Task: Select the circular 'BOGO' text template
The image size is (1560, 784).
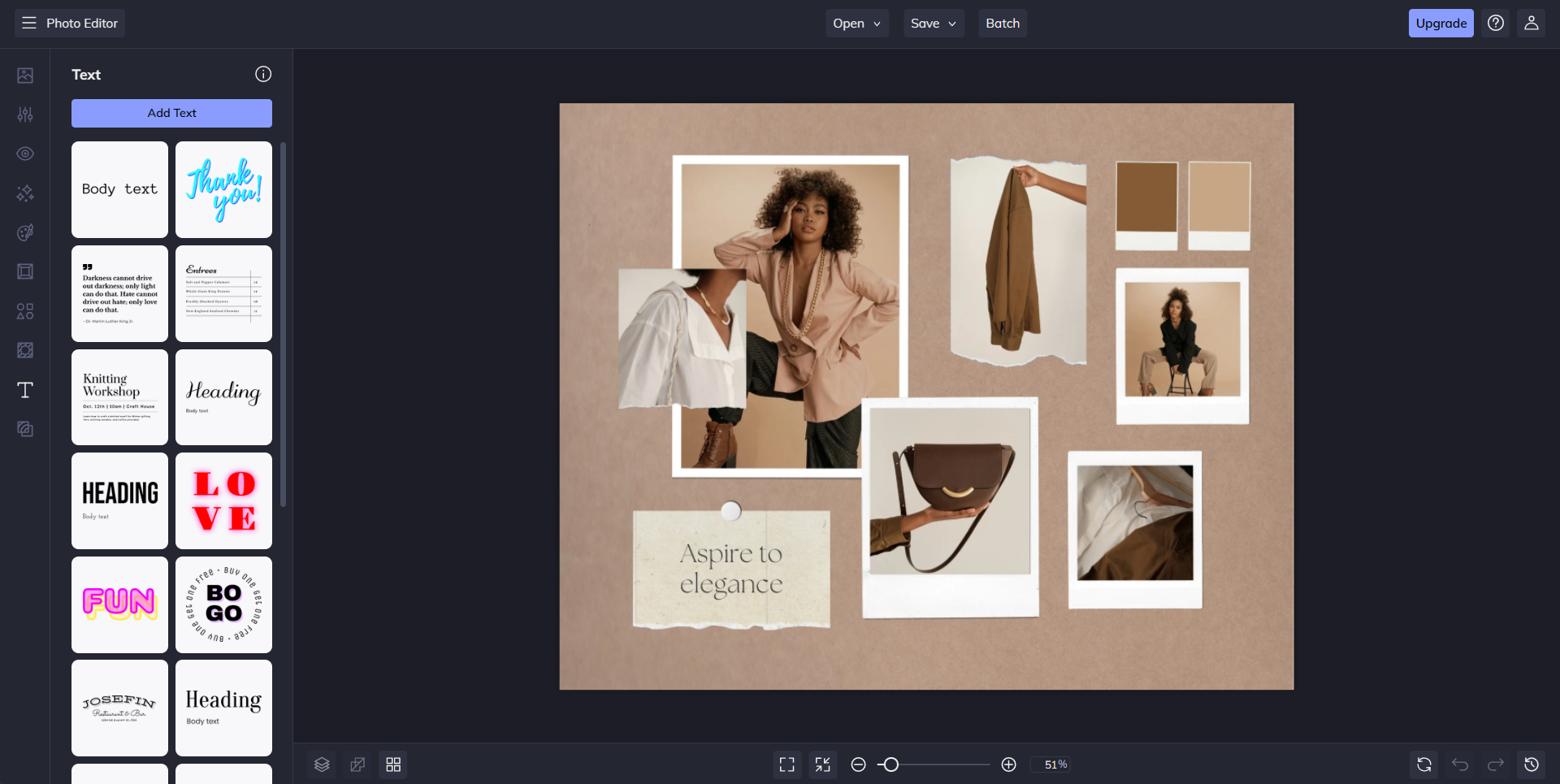Action: click(x=223, y=604)
